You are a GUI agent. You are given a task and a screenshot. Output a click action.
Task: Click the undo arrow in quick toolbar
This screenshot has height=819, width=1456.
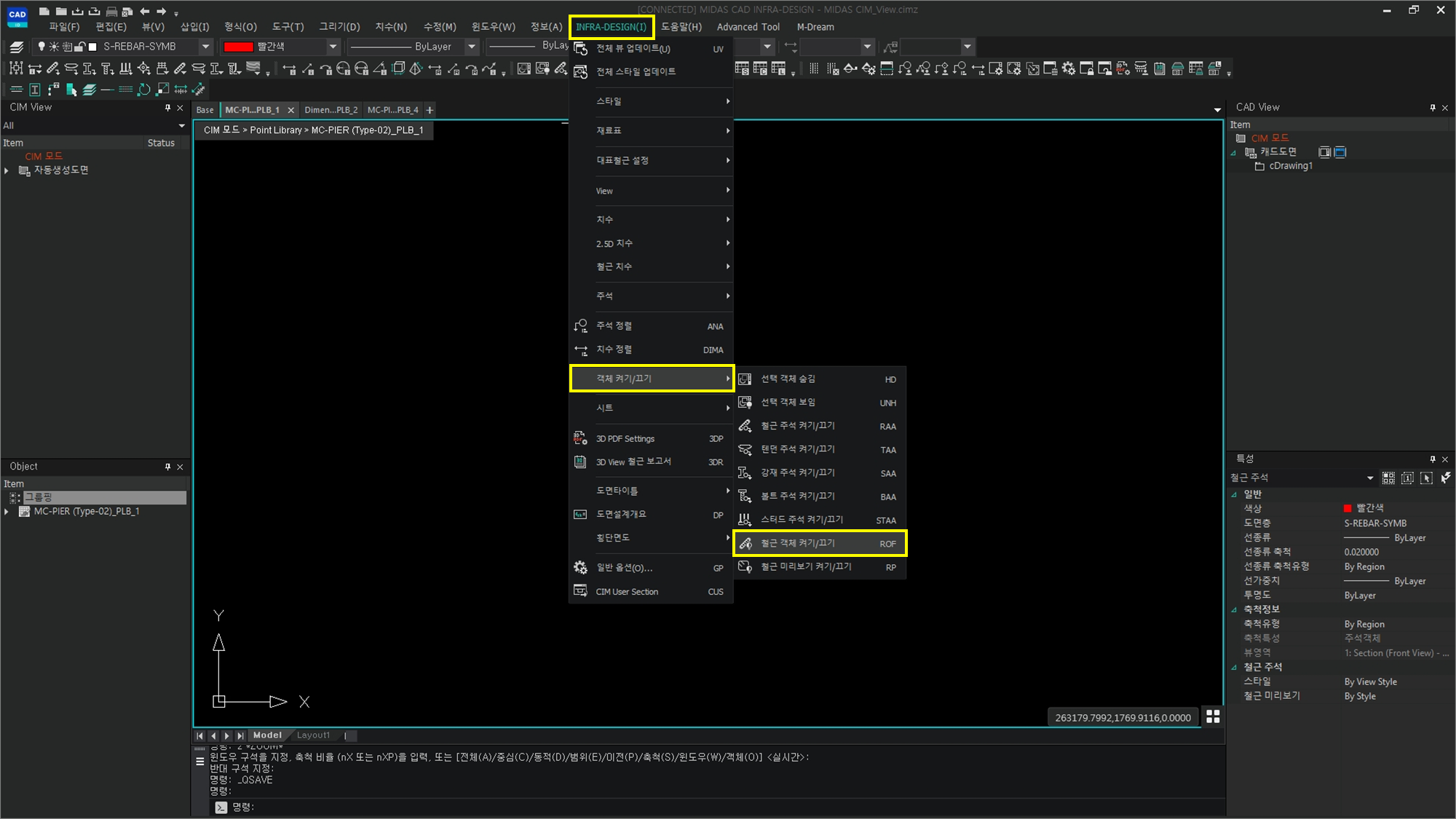[x=145, y=11]
